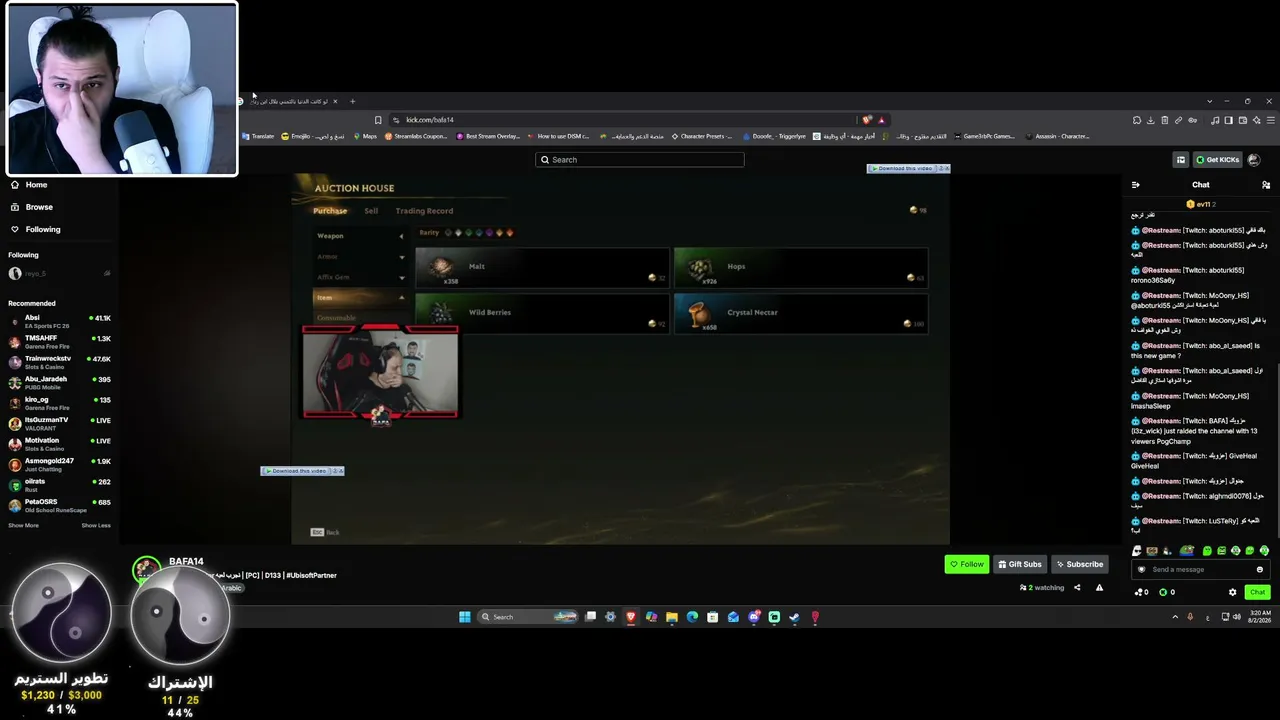
Task: Open Home in the Kick sidebar
Action: tap(29, 185)
